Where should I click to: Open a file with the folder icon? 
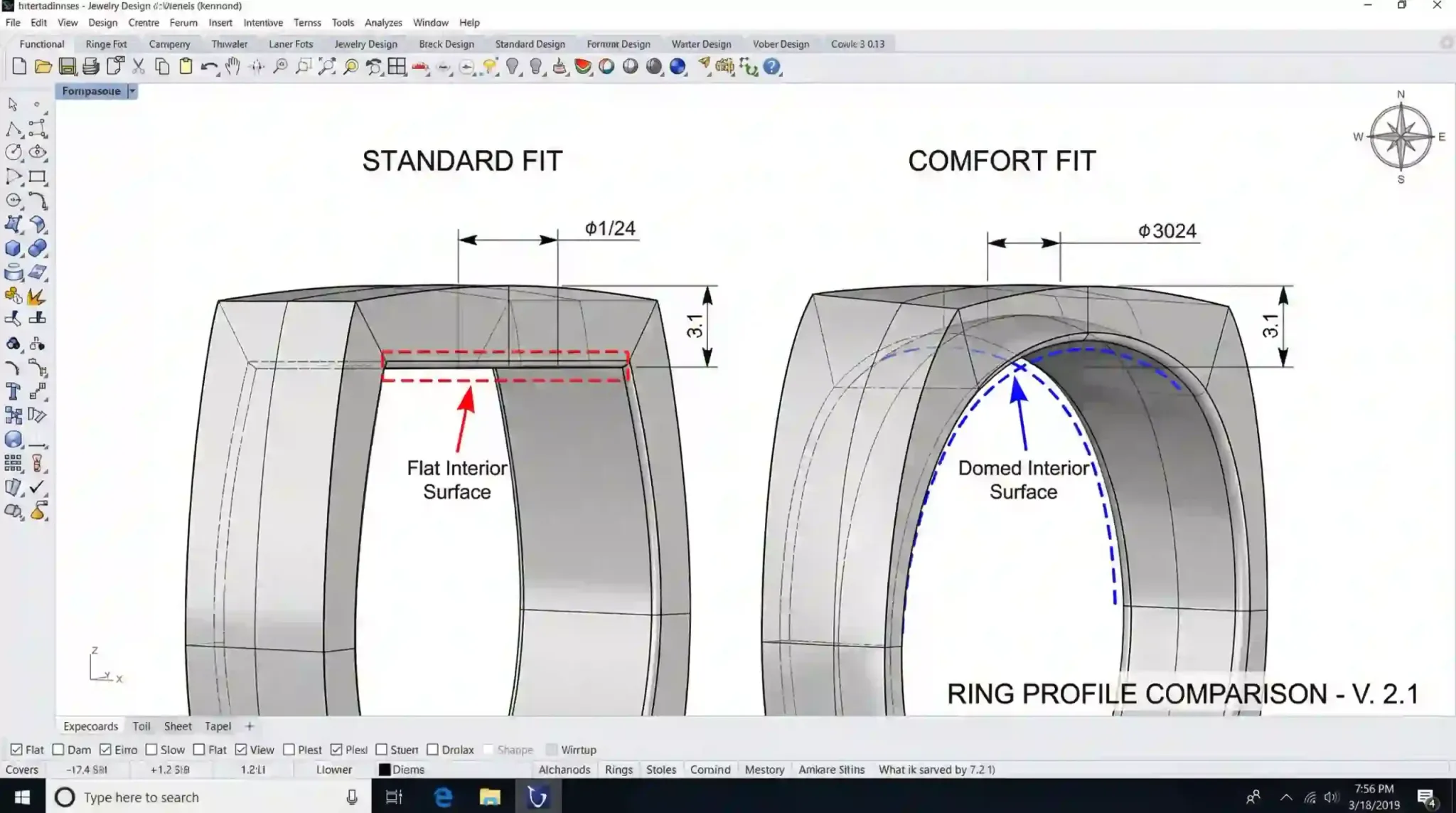(x=43, y=67)
